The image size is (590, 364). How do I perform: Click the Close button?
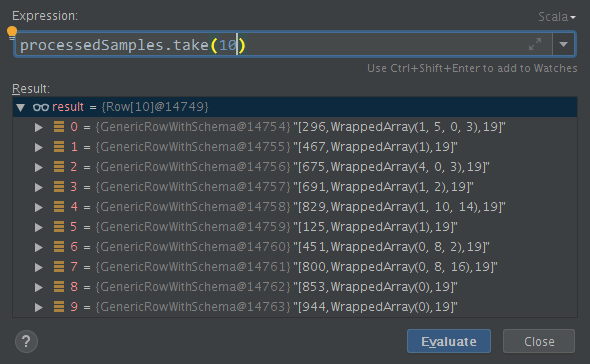(x=539, y=341)
